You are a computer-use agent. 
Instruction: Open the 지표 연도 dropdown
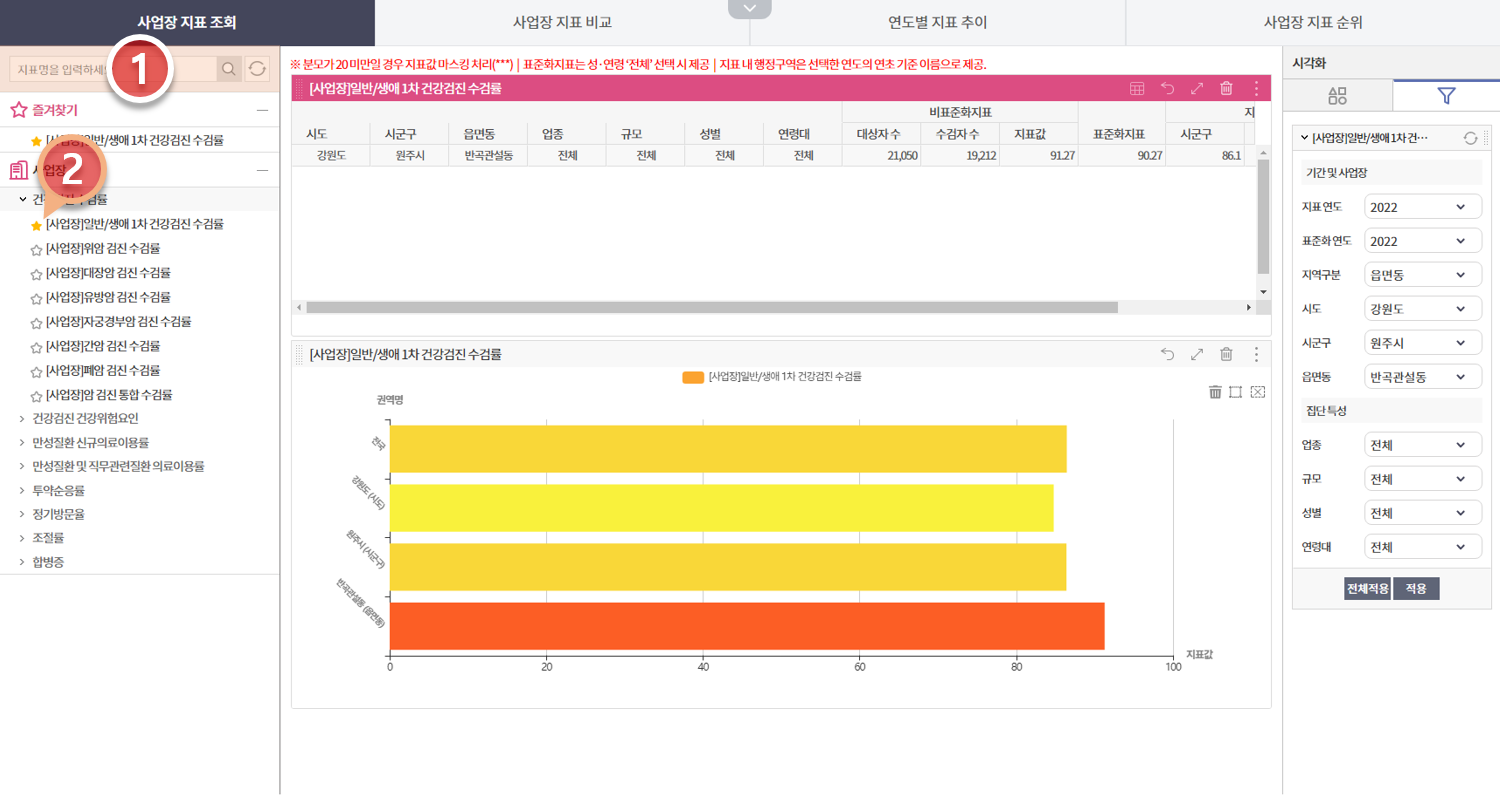[x=1423, y=207]
